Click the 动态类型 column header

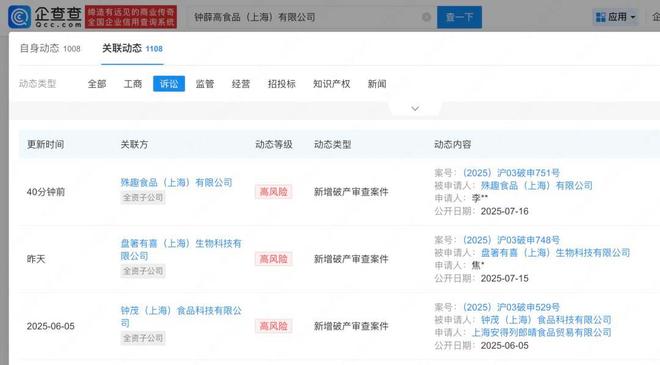click(x=333, y=144)
